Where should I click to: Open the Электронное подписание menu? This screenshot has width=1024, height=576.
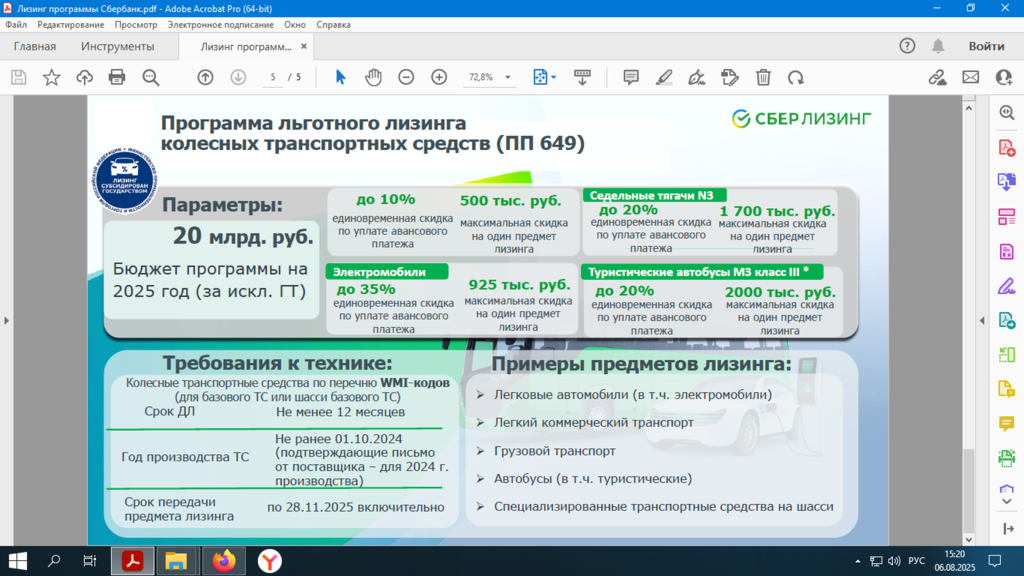click(221, 25)
